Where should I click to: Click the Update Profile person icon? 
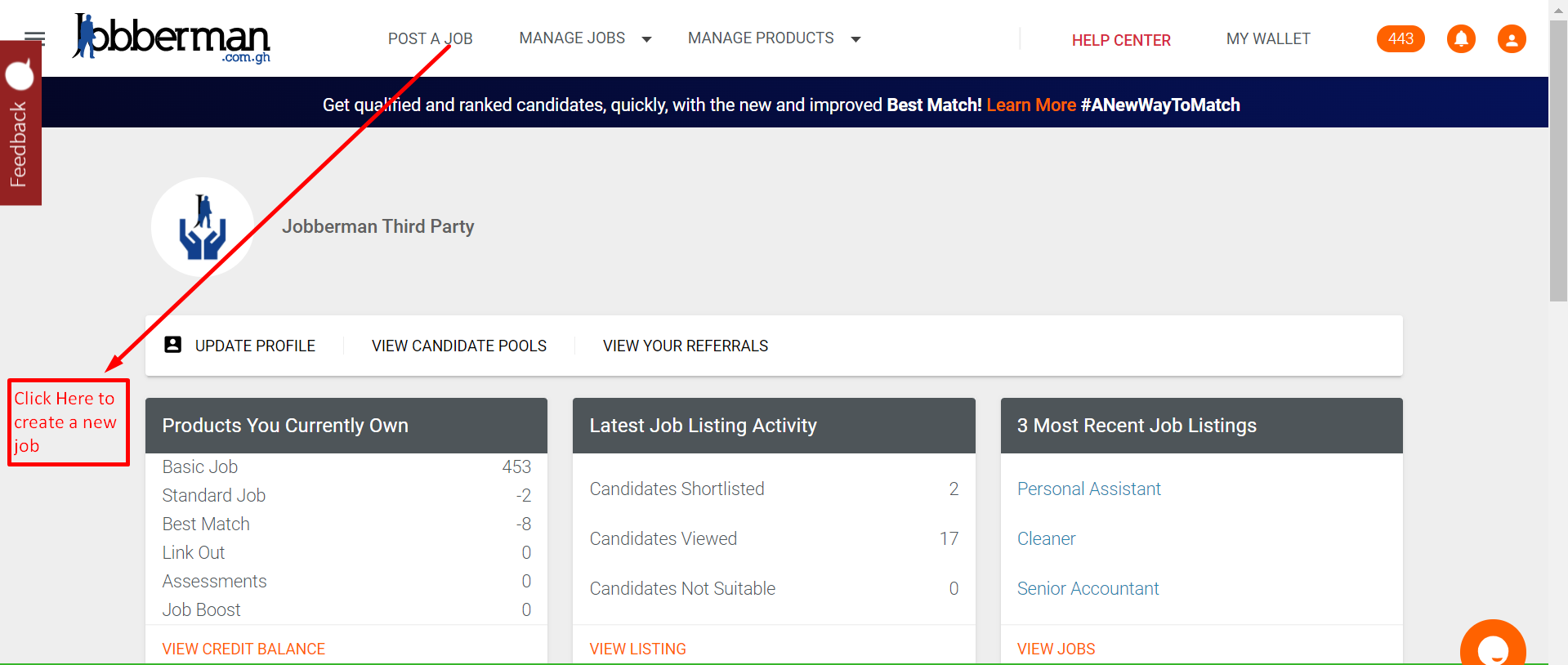(x=173, y=345)
